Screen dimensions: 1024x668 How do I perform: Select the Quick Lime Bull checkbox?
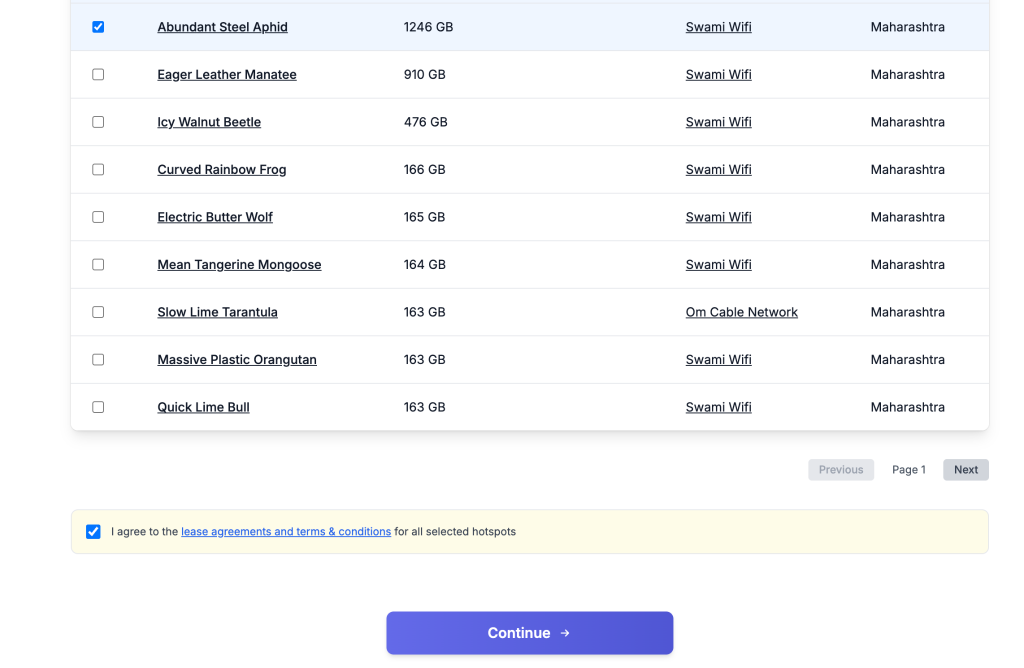coord(98,407)
